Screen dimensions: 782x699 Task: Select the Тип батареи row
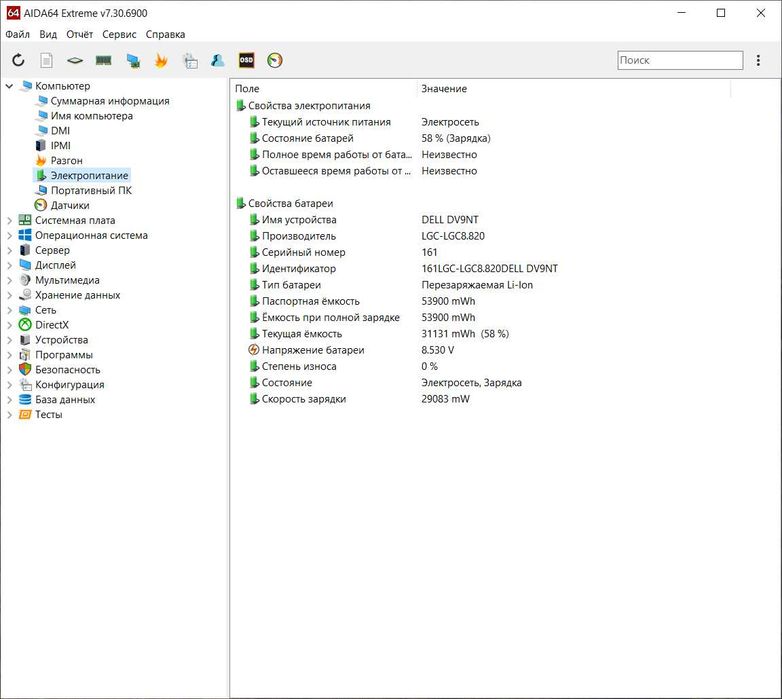pyautogui.click(x=391, y=285)
